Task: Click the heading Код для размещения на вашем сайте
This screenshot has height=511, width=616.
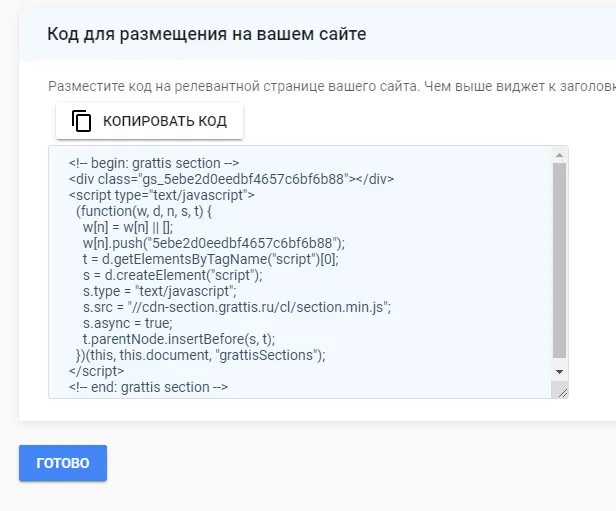Action: (x=207, y=34)
